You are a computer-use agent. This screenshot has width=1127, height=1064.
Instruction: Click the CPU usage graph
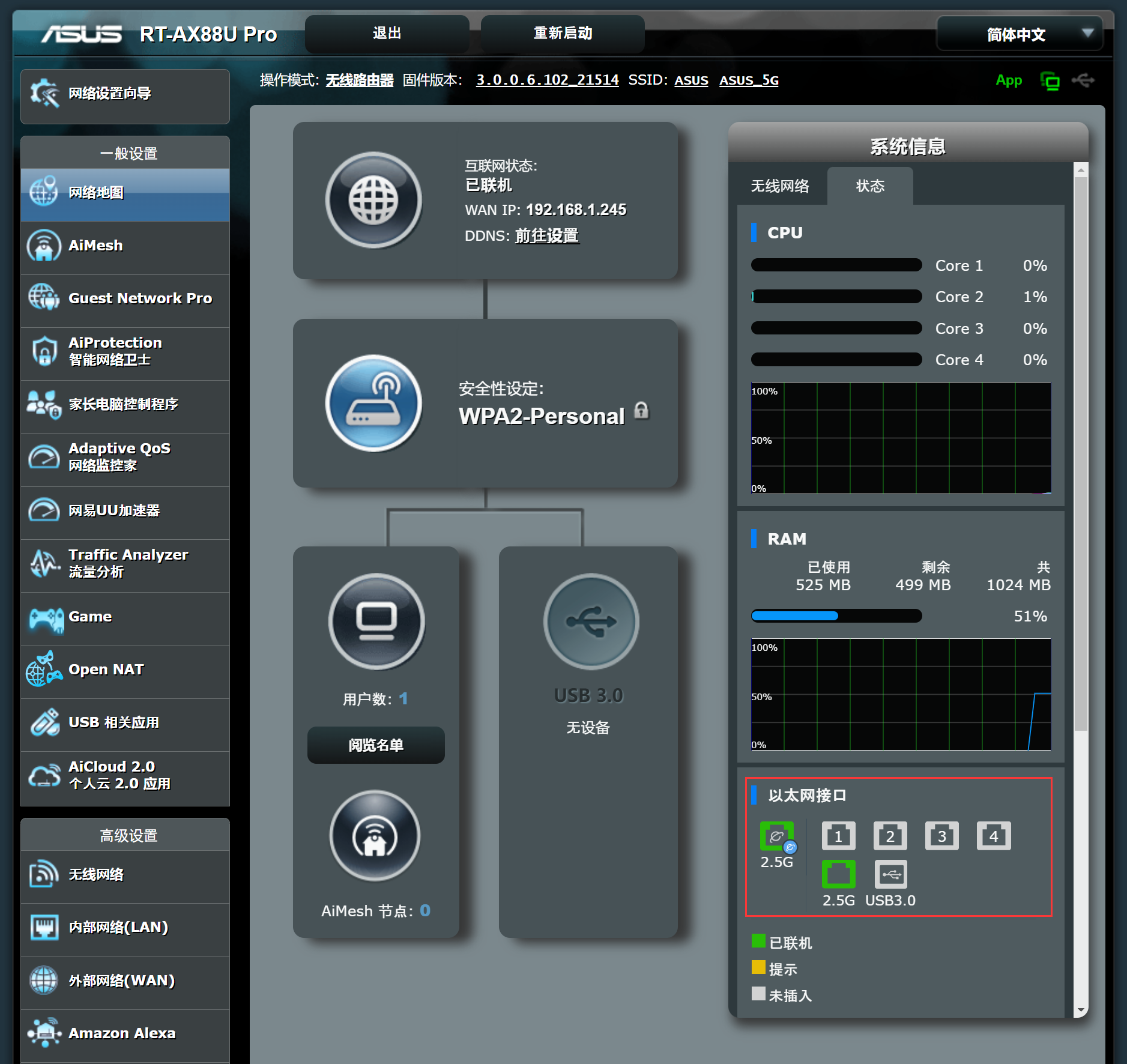click(x=901, y=438)
